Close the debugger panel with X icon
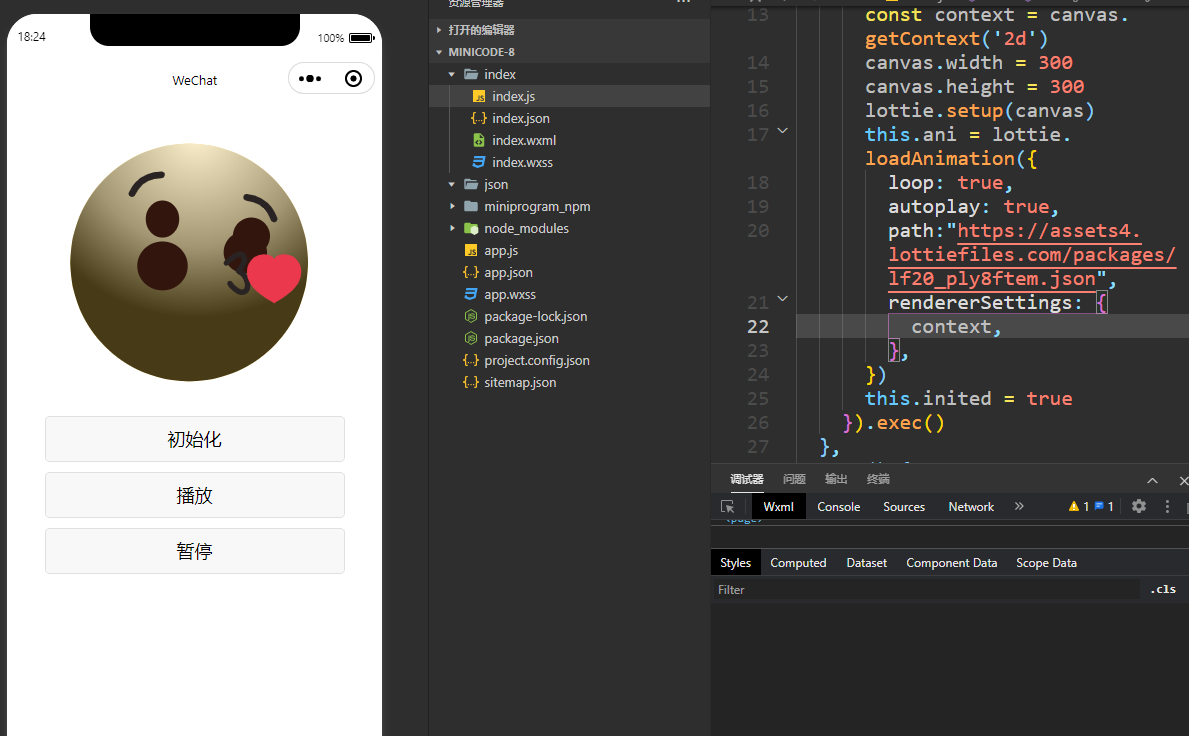The height and width of the screenshot is (736, 1189). (x=1184, y=481)
